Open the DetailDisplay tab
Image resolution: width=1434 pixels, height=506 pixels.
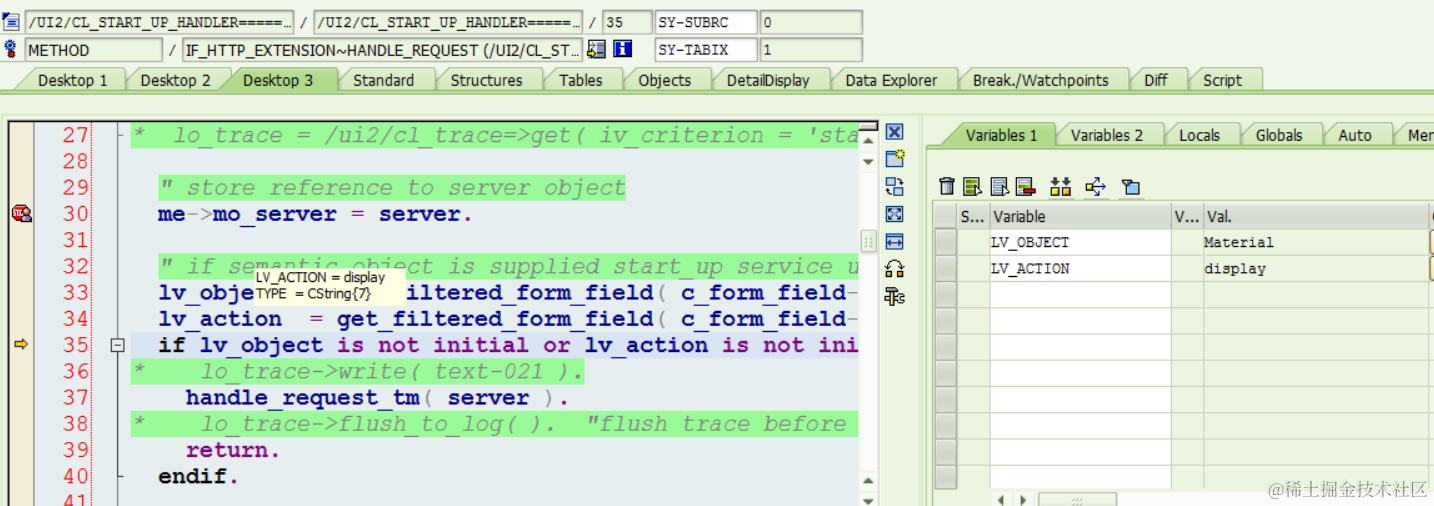[768, 80]
